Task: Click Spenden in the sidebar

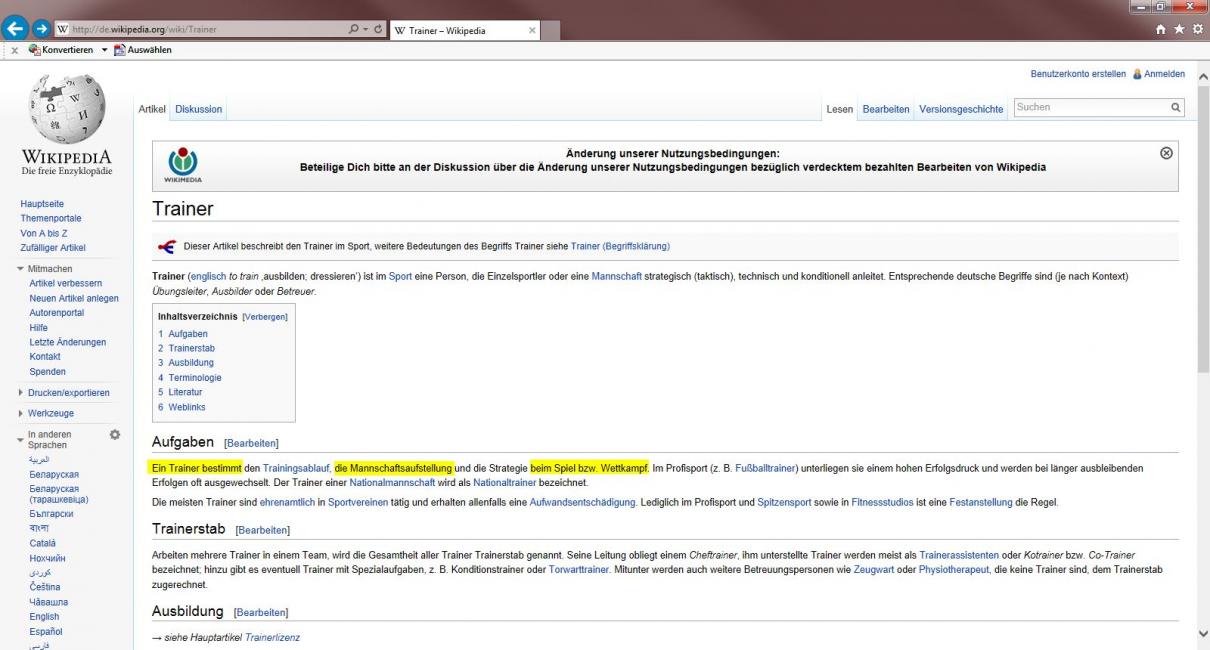Action: (x=48, y=371)
